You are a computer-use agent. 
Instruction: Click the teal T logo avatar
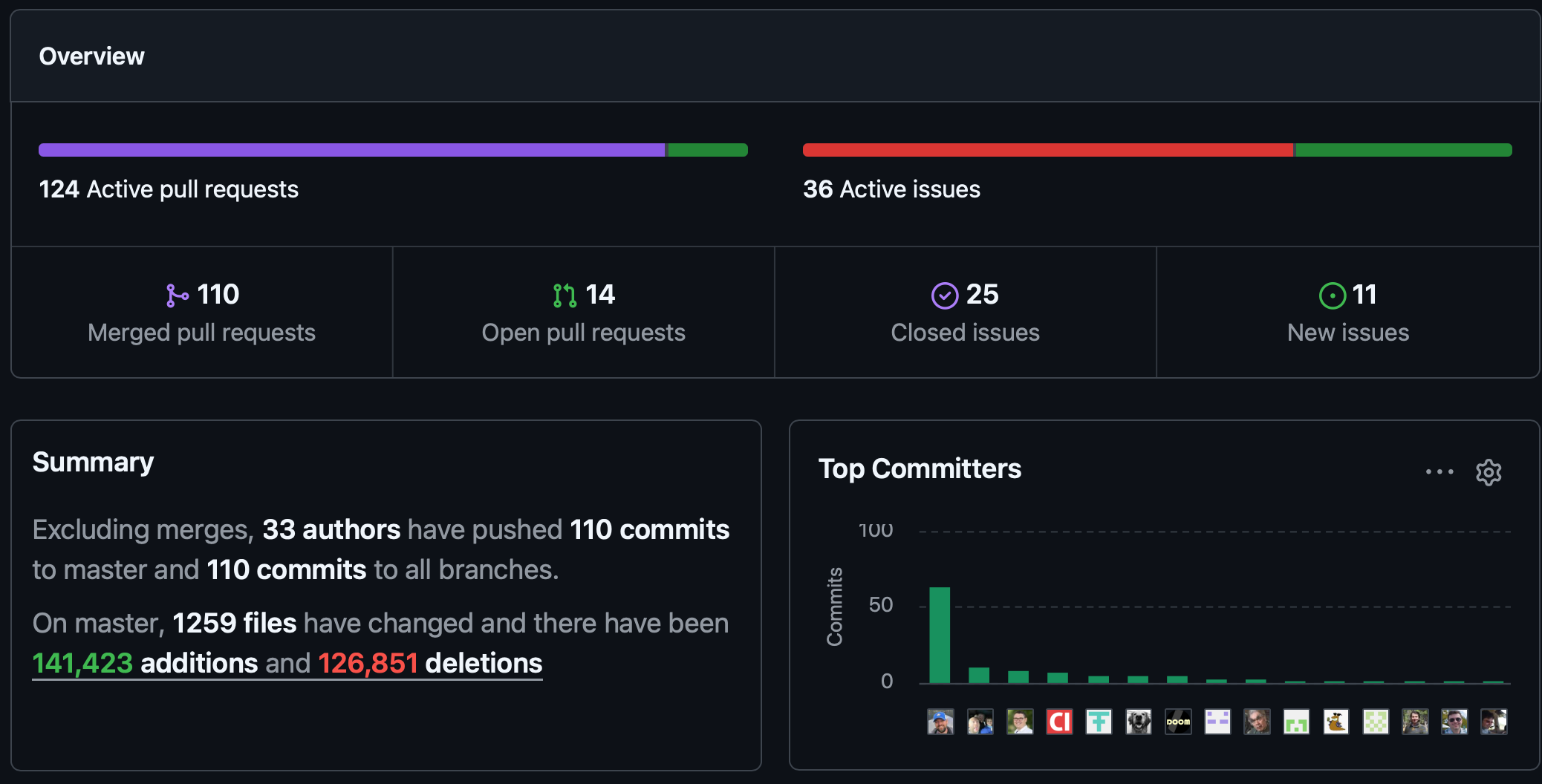pyautogui.click(x=1099, y=722)
